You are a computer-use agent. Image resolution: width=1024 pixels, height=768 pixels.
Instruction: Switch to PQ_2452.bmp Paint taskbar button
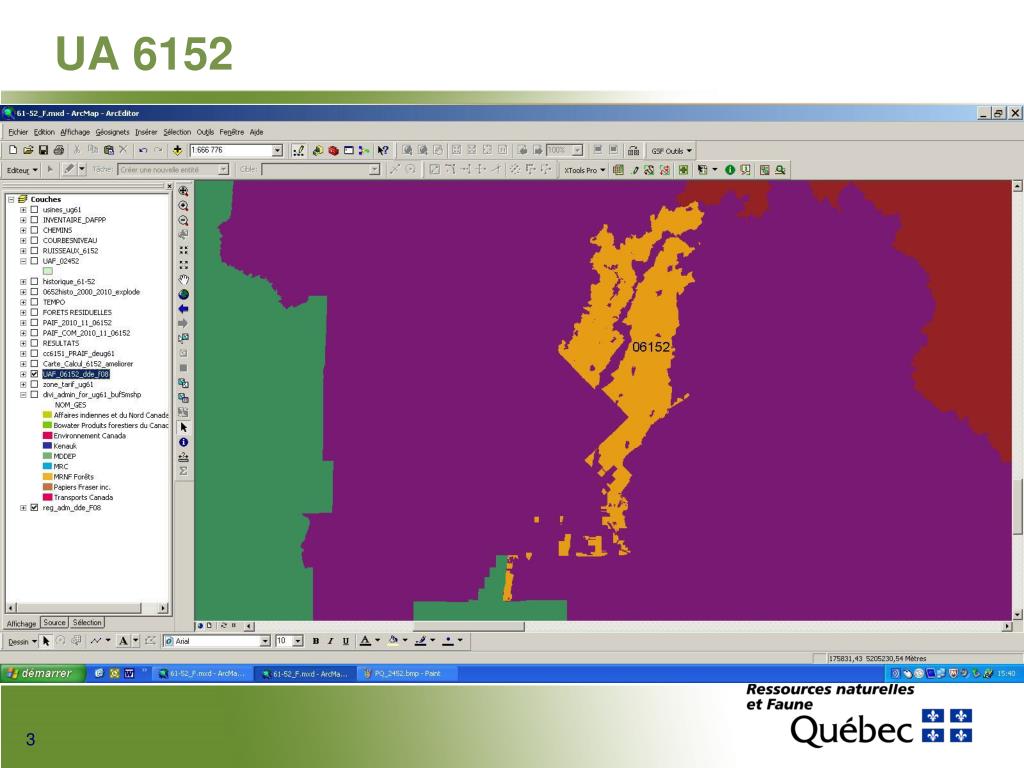(408, 673)
